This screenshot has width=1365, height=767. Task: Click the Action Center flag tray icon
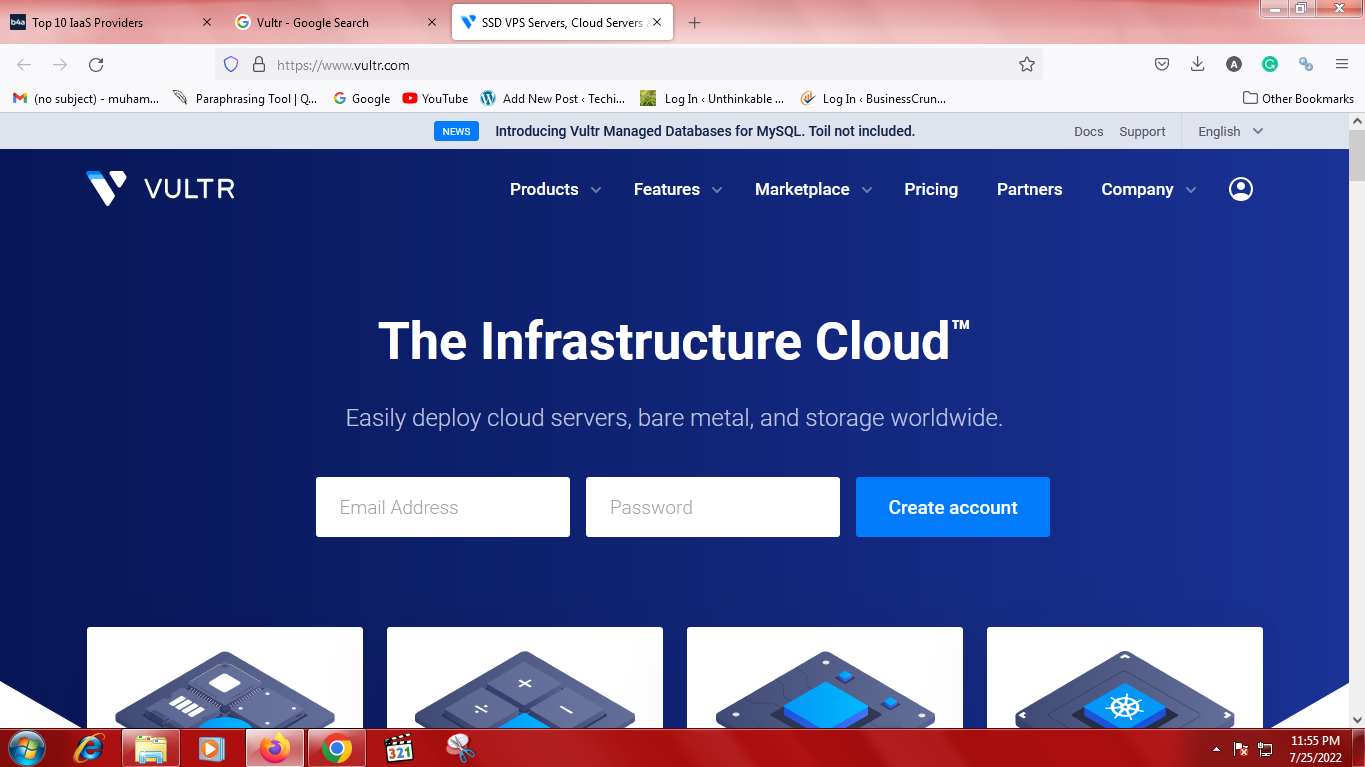click(1240, 749)
